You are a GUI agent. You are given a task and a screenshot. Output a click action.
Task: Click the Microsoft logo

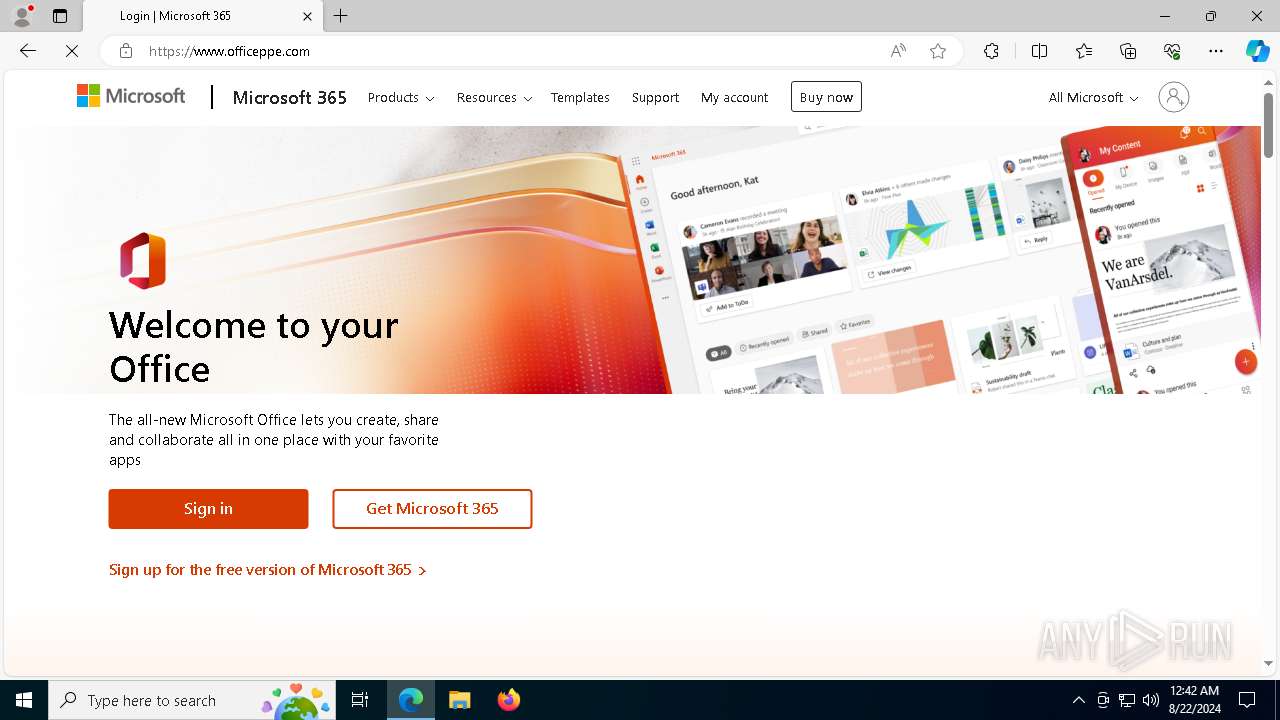pyautogui.click(x=131, y=96)
